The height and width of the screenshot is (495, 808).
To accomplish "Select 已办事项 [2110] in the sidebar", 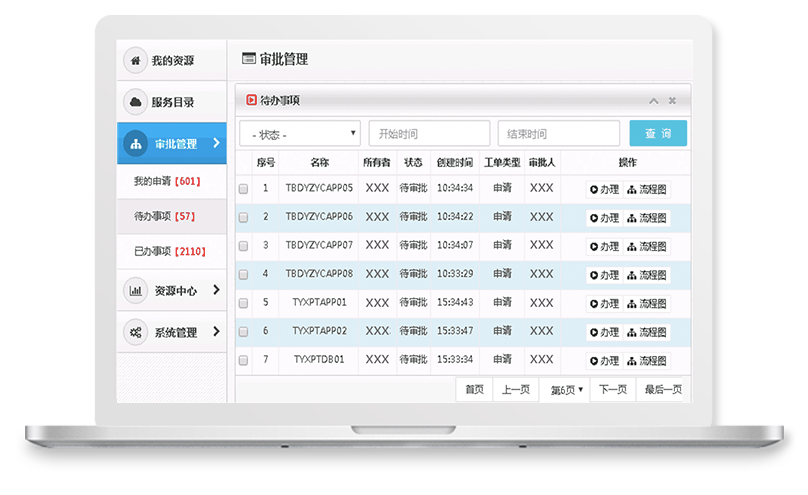I will pyautogui.click(x=169, y=251).
